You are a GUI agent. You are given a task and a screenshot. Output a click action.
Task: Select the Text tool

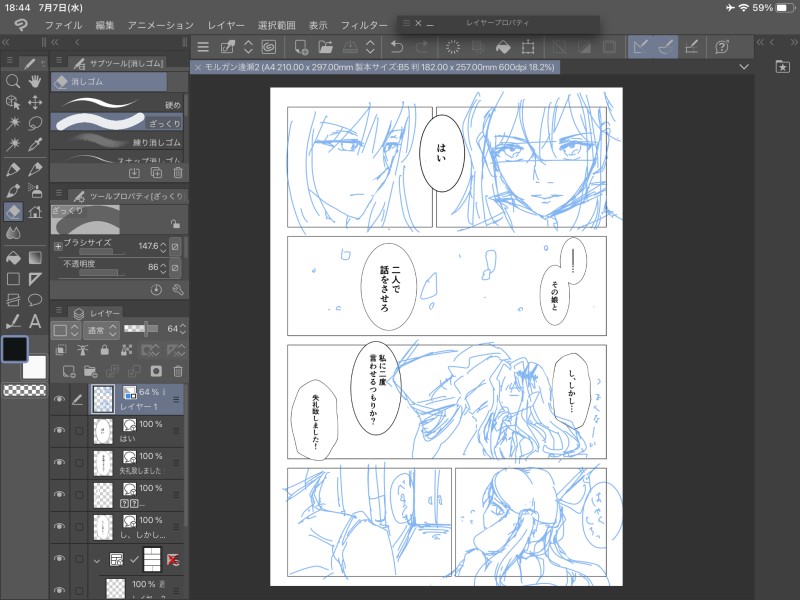pyautogui.click(x=35, y=321)
